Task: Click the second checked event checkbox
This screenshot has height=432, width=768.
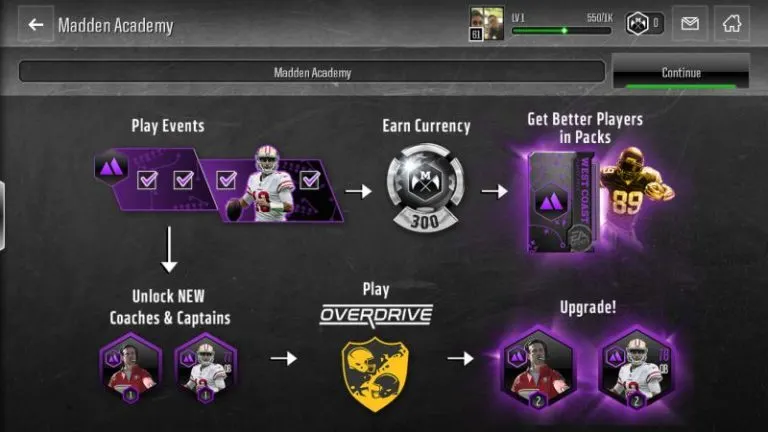Action: pos(183,180)
